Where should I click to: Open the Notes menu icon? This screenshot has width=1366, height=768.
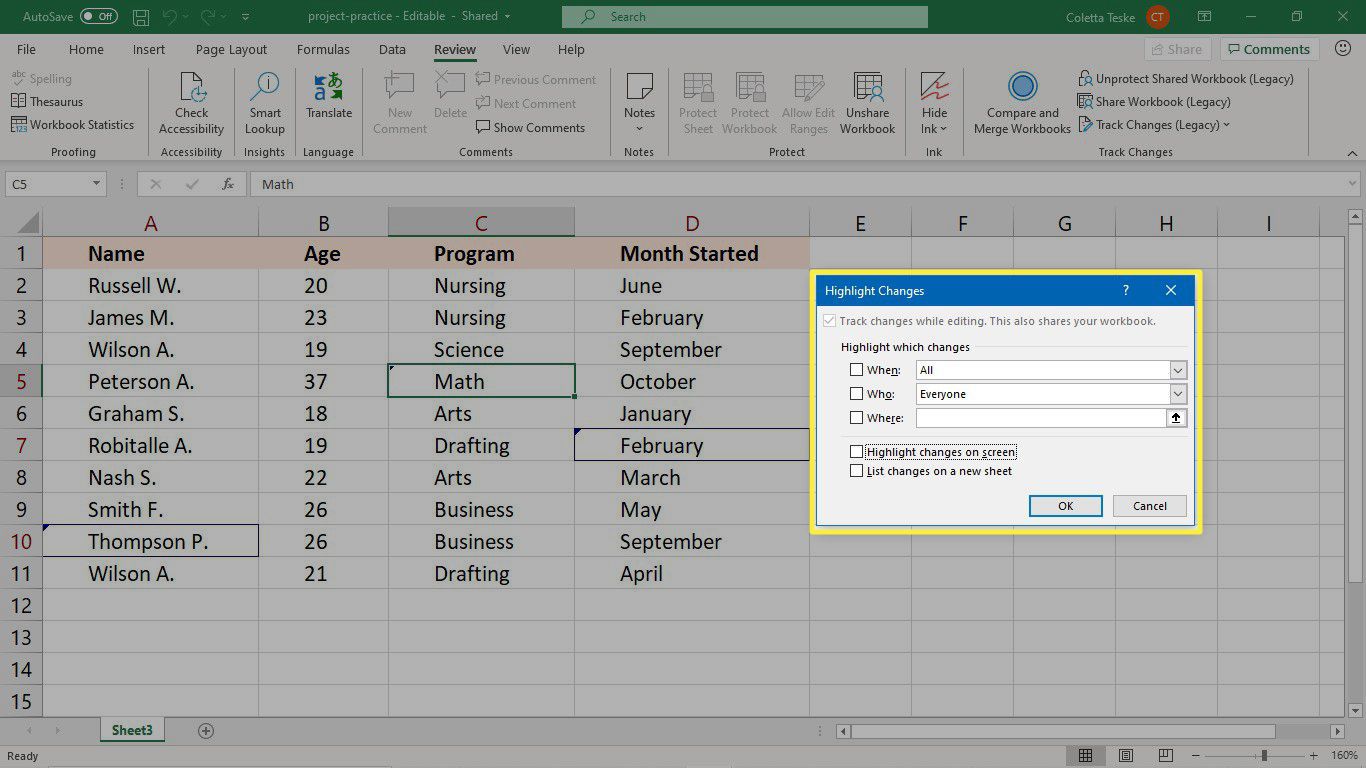[x=639, y=104]
